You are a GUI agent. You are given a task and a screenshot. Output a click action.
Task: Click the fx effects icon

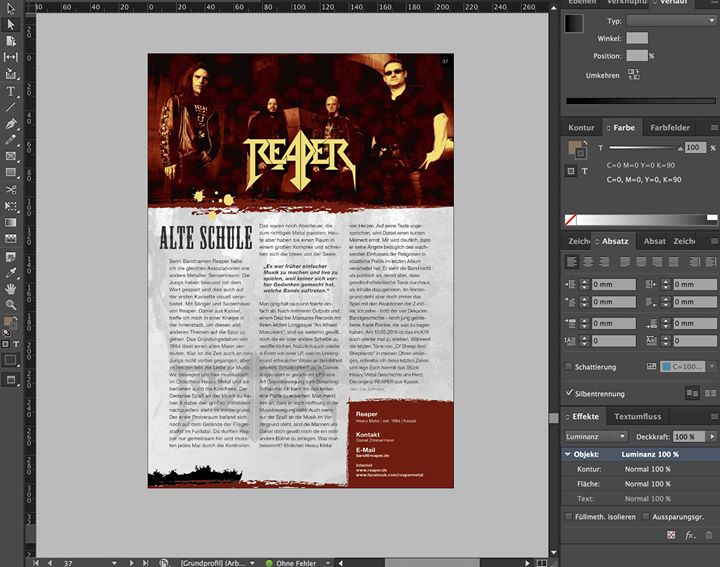690,536
